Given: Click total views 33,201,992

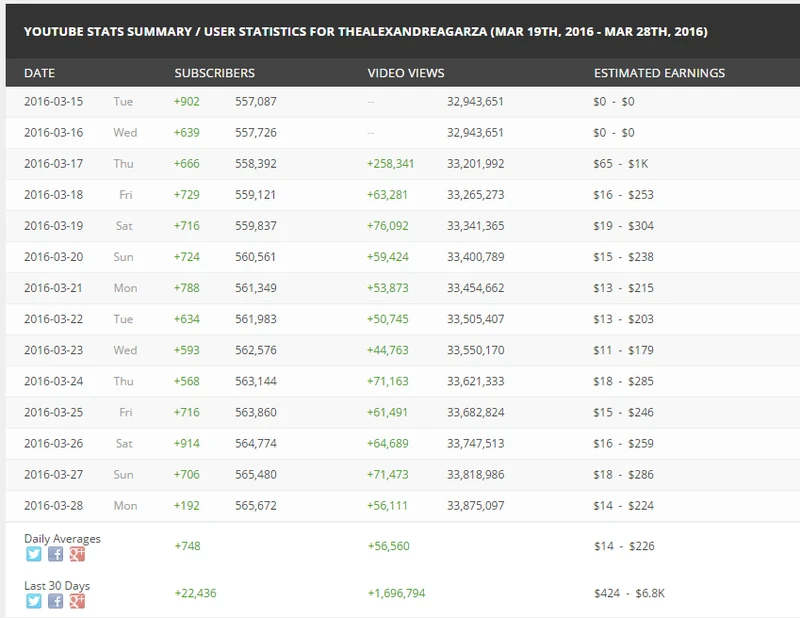Looking at the screenshot, I should [x=476, y=164].
